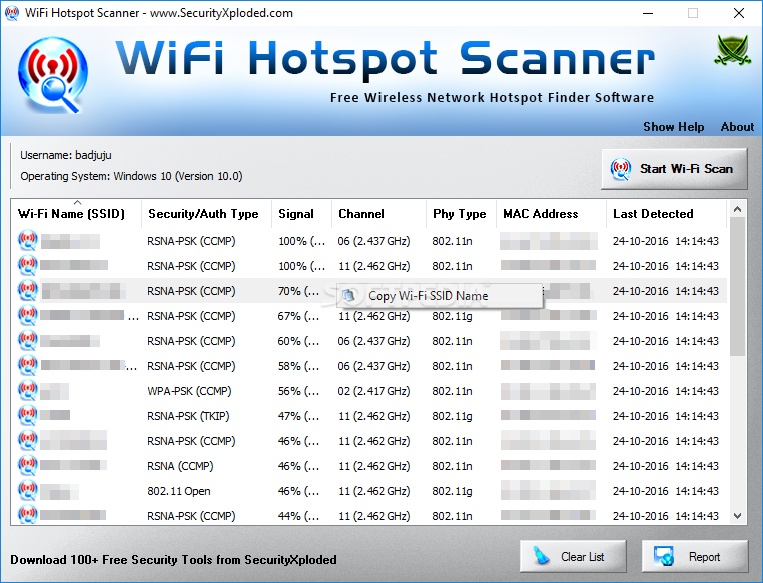763x583 pixels.
Task: Click the 02 (2.417 GHz) channel cell
Action: click(374, 391)
